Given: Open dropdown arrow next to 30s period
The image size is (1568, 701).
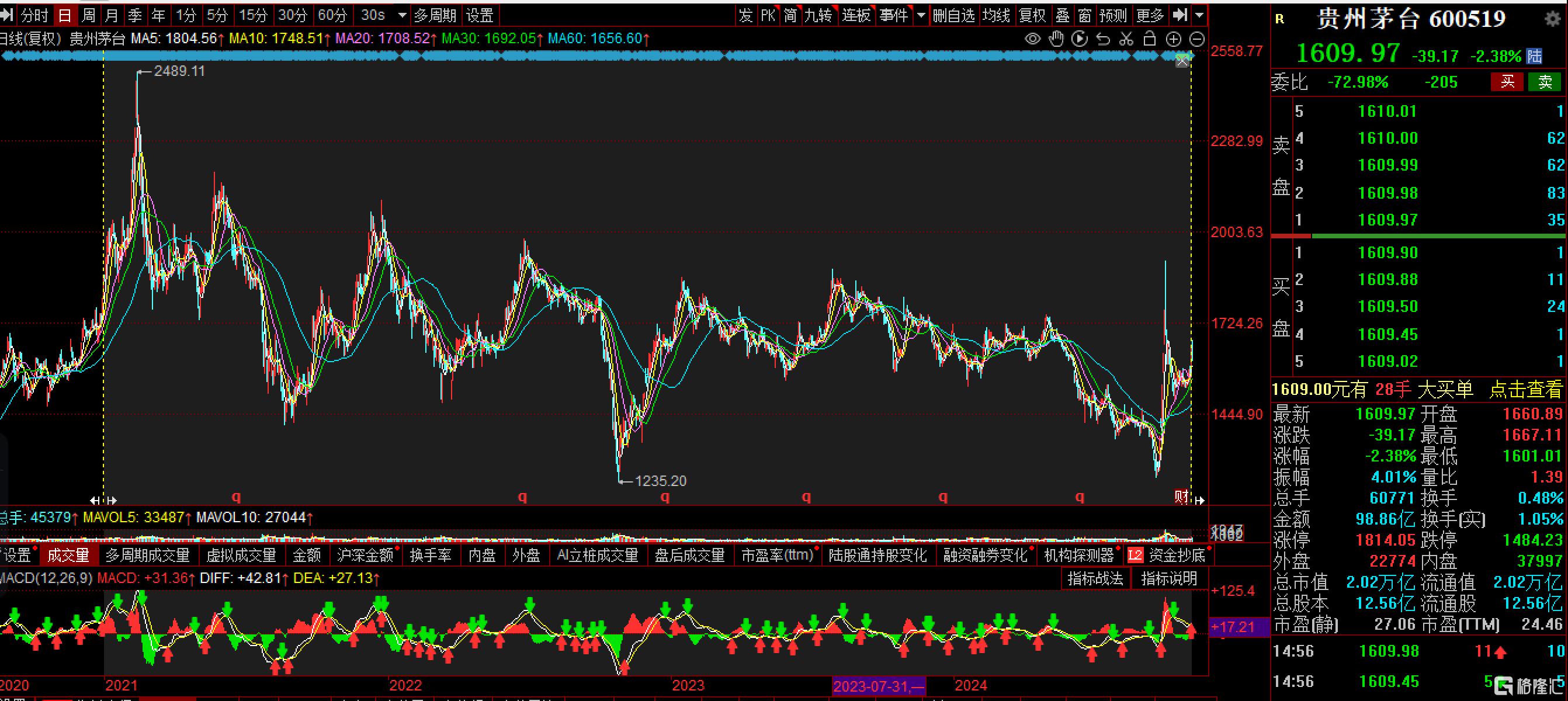Looking at the screenshot, I should coord(402,15).
